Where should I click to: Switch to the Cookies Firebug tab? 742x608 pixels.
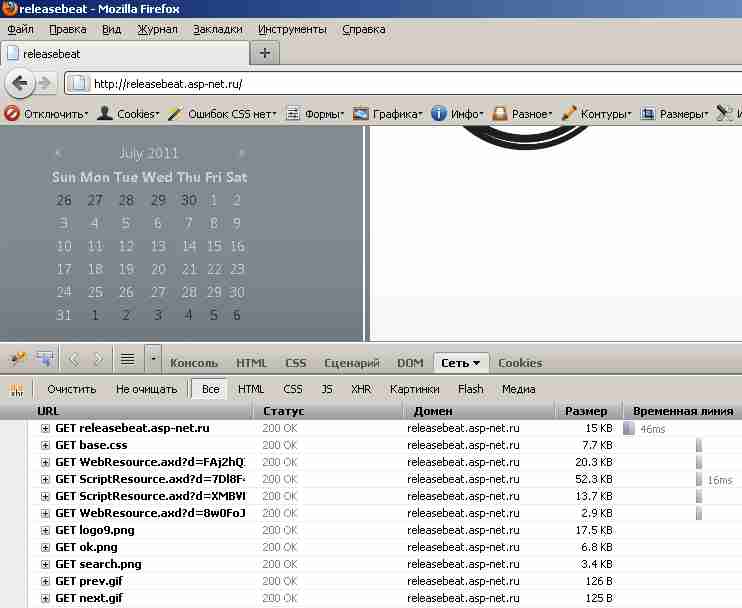(520, 363)
